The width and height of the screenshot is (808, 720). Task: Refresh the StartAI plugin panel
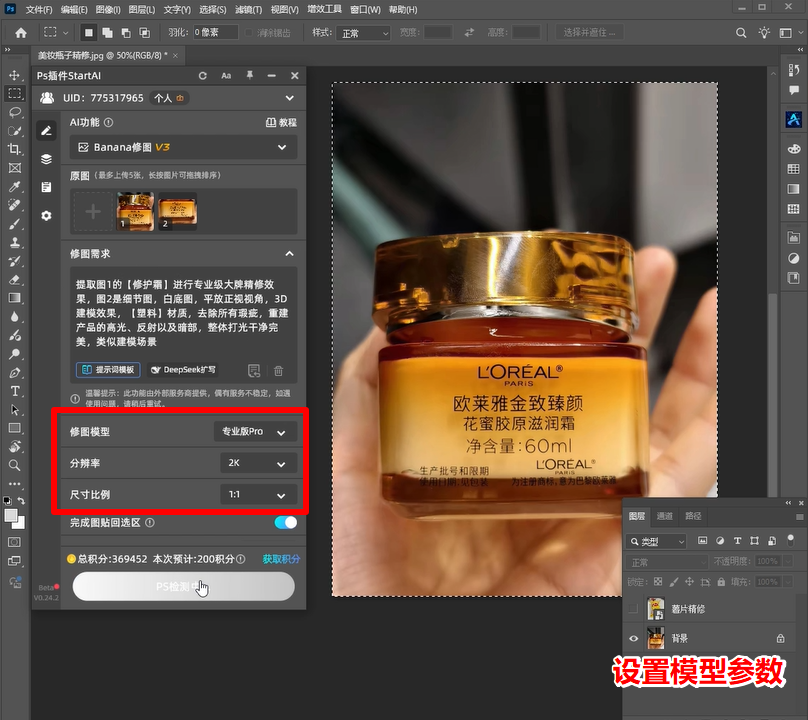tap(203, 76)
